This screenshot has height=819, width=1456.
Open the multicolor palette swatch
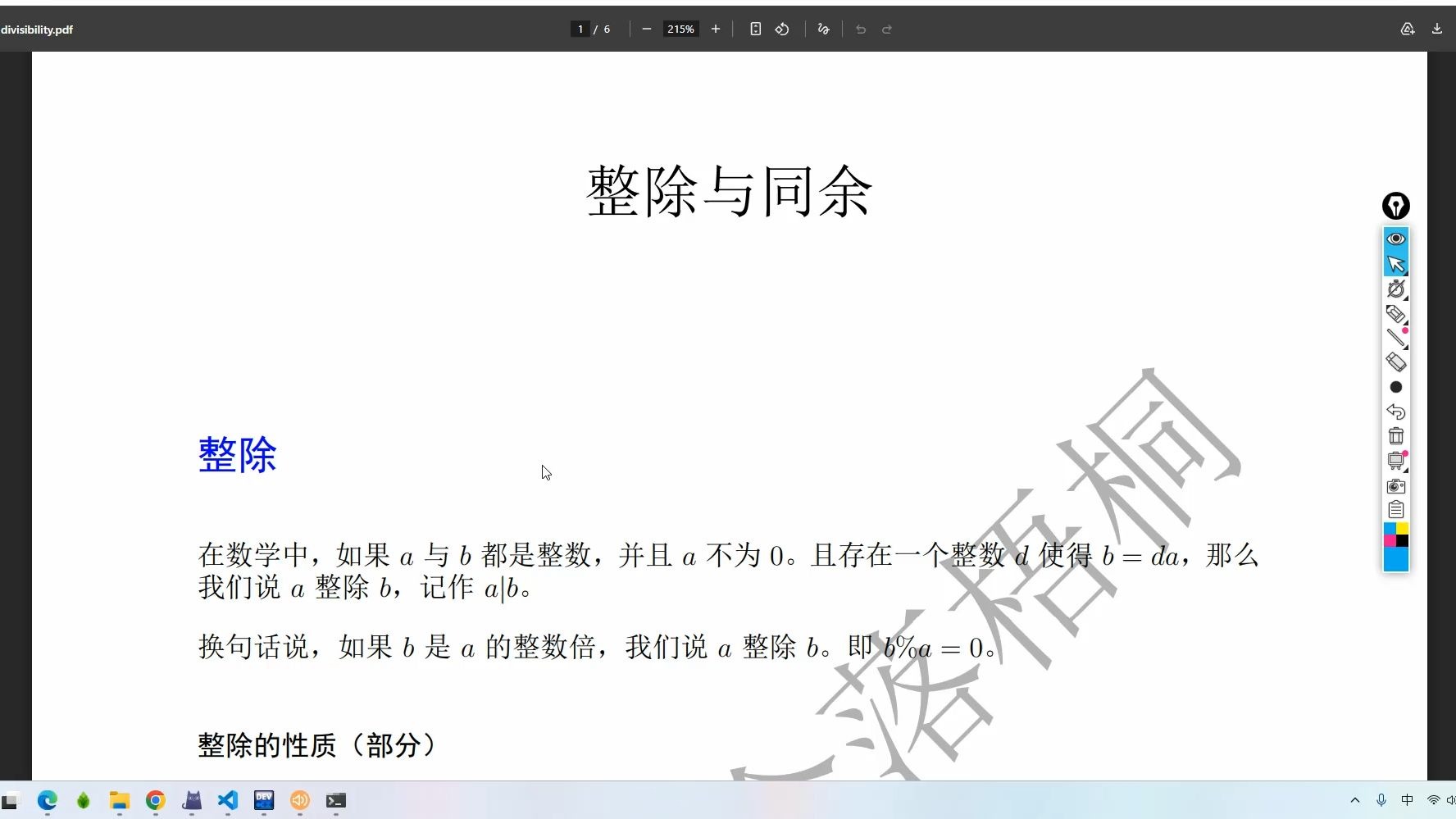[1396, 535]
